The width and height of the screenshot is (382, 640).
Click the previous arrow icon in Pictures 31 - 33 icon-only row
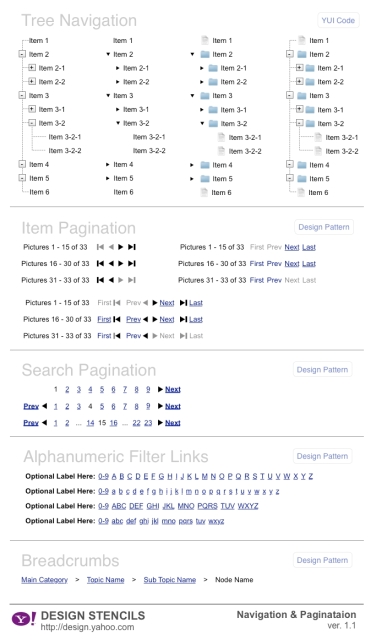[111, 280]
